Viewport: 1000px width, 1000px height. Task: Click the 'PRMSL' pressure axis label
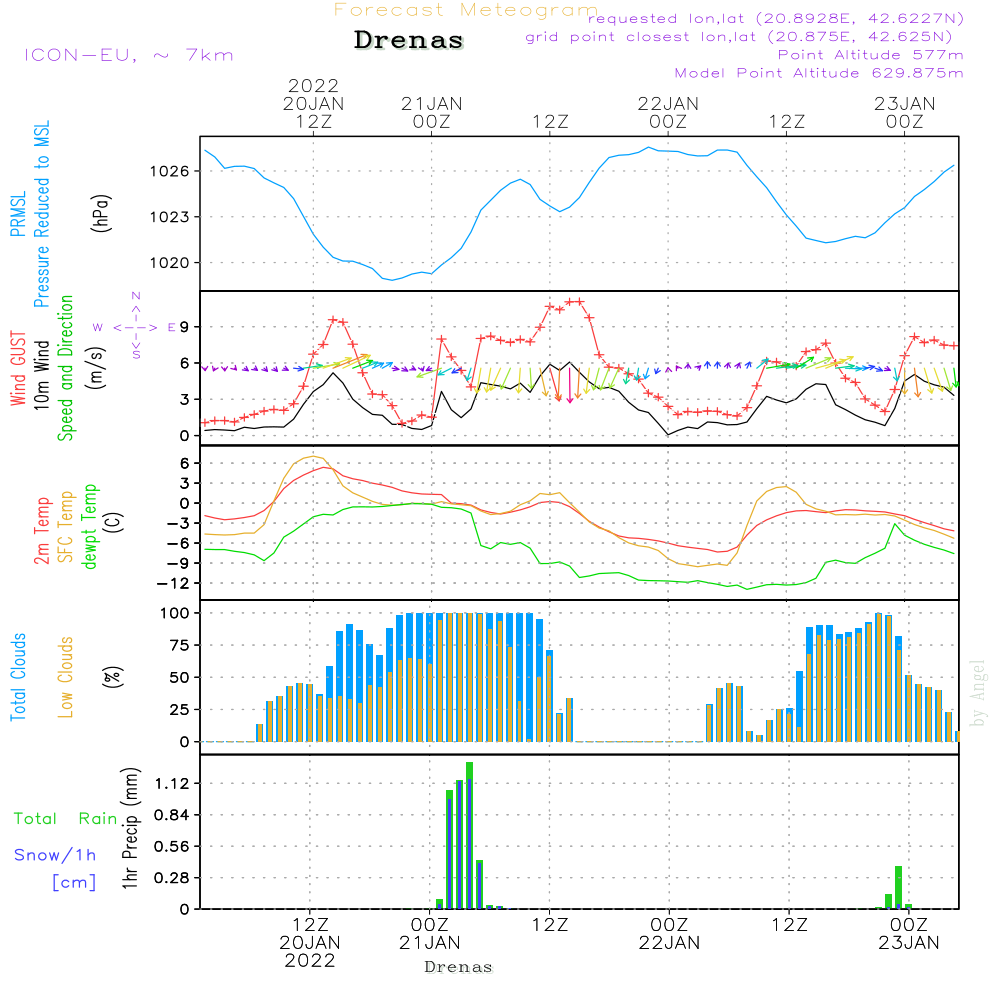point(18,214)
